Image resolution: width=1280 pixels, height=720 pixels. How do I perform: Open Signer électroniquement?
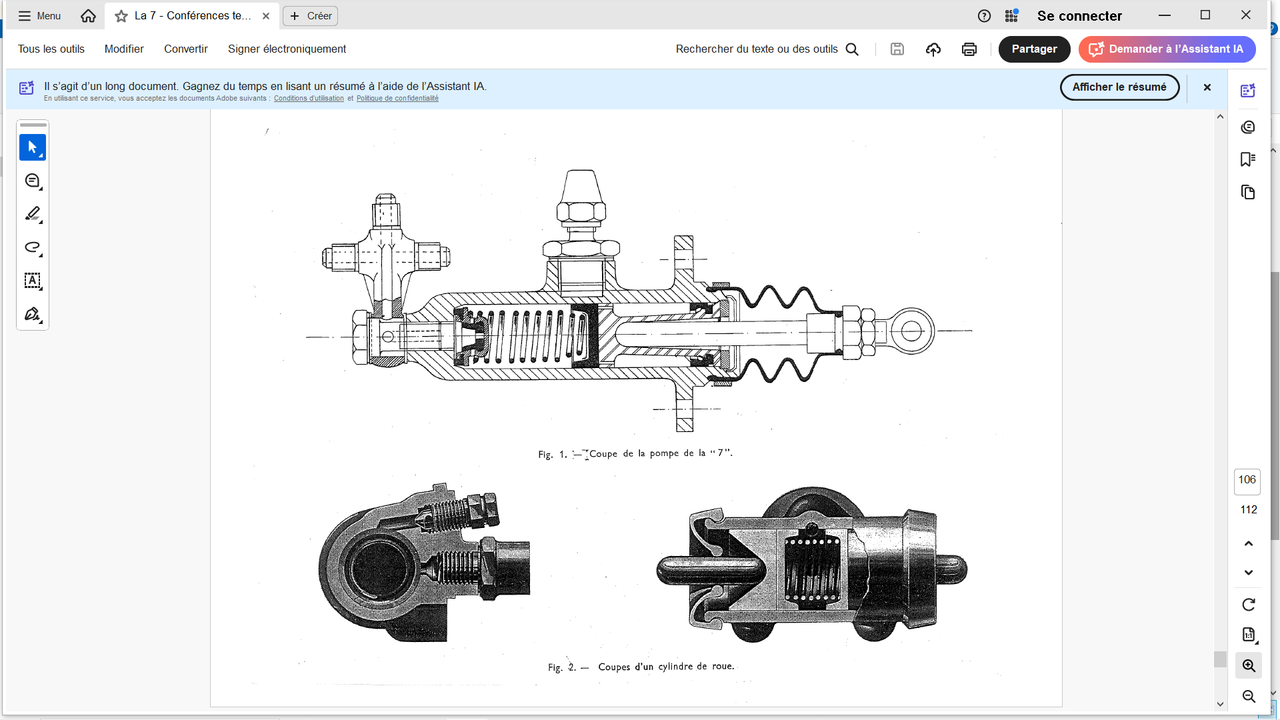[x=287, y=49]
